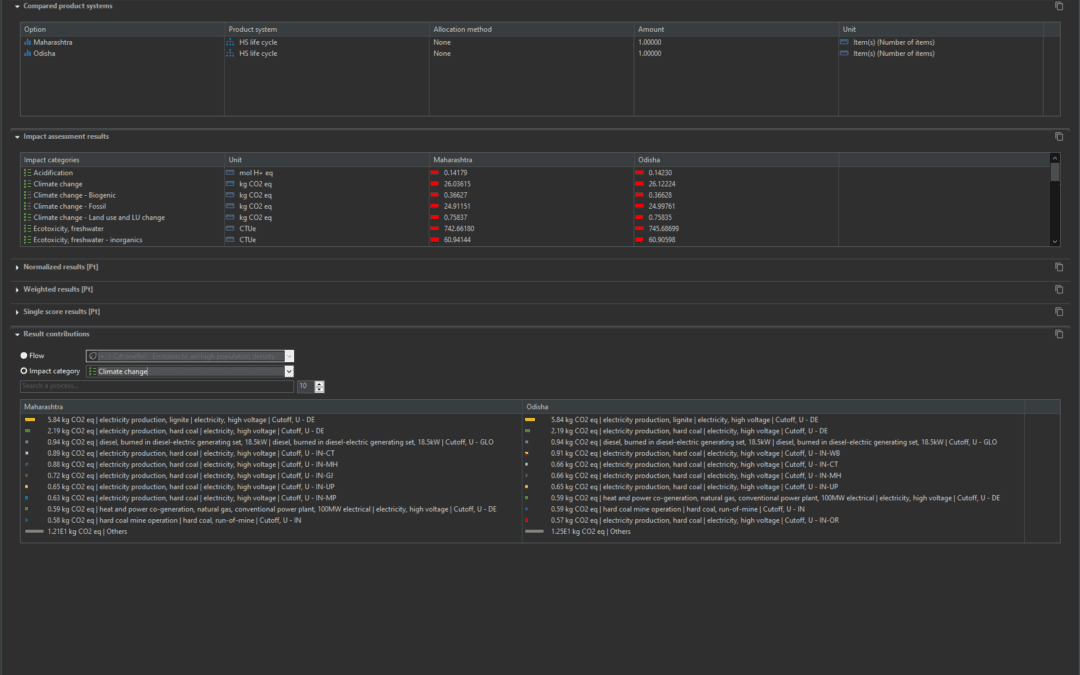This screenshot has height=675, width=1080.
Task: Click the Climate change - Biogenic category icon
Action: (x=28, y=195)
